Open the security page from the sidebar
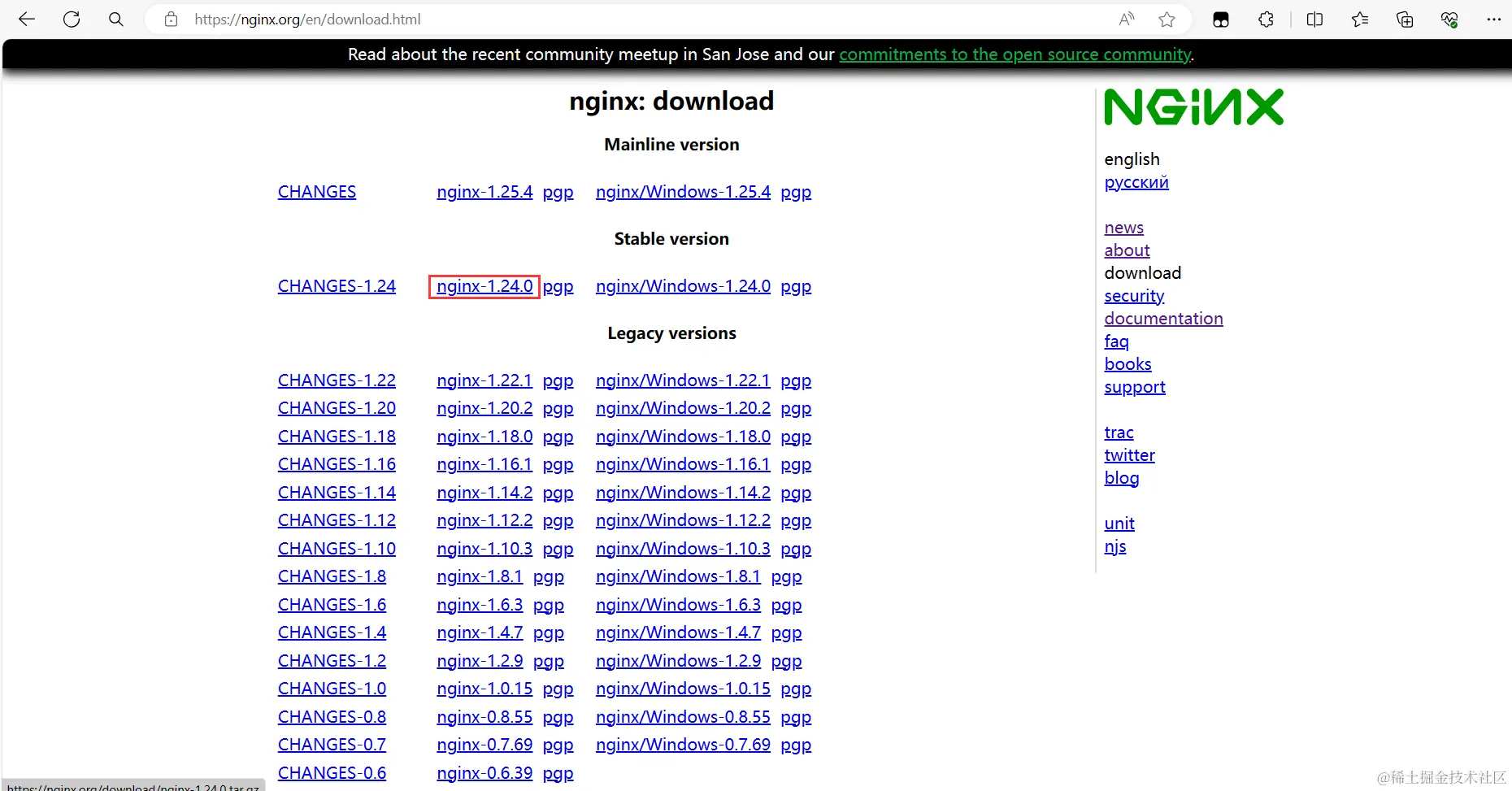This screenshot has width=1512, height=791. tap(1134, 295)
